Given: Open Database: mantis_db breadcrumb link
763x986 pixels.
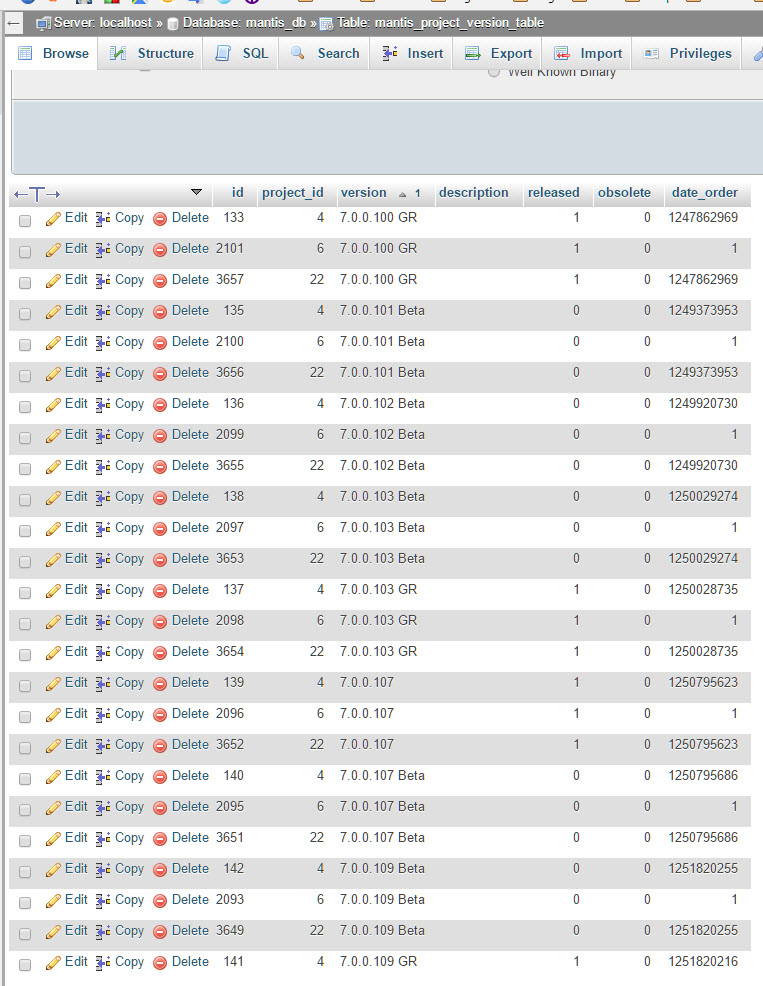Looking at the screenshot, I should point(244,23).
